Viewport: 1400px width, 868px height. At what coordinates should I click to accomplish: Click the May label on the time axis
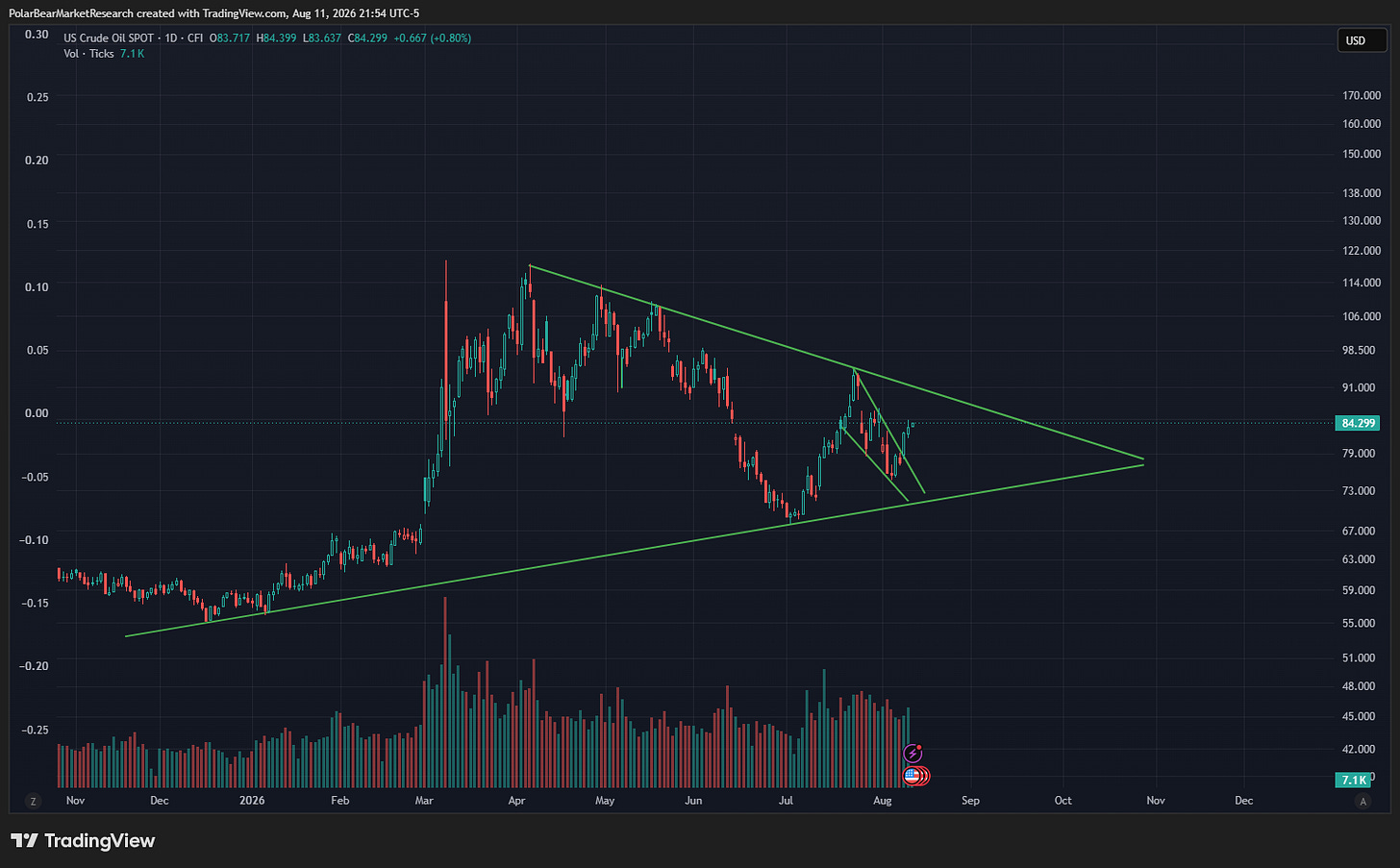[x=605, y=801]
